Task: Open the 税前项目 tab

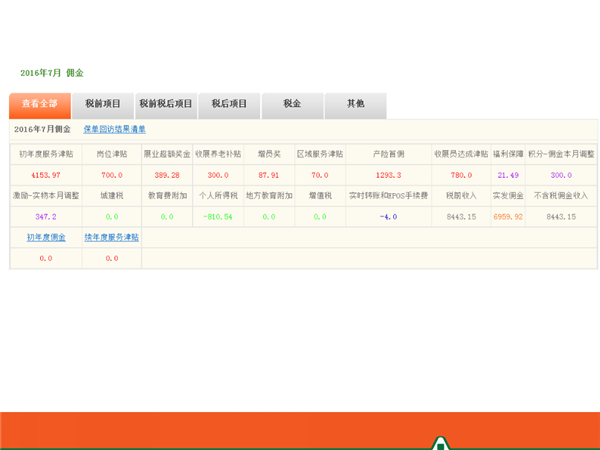Action: (103, 104)
